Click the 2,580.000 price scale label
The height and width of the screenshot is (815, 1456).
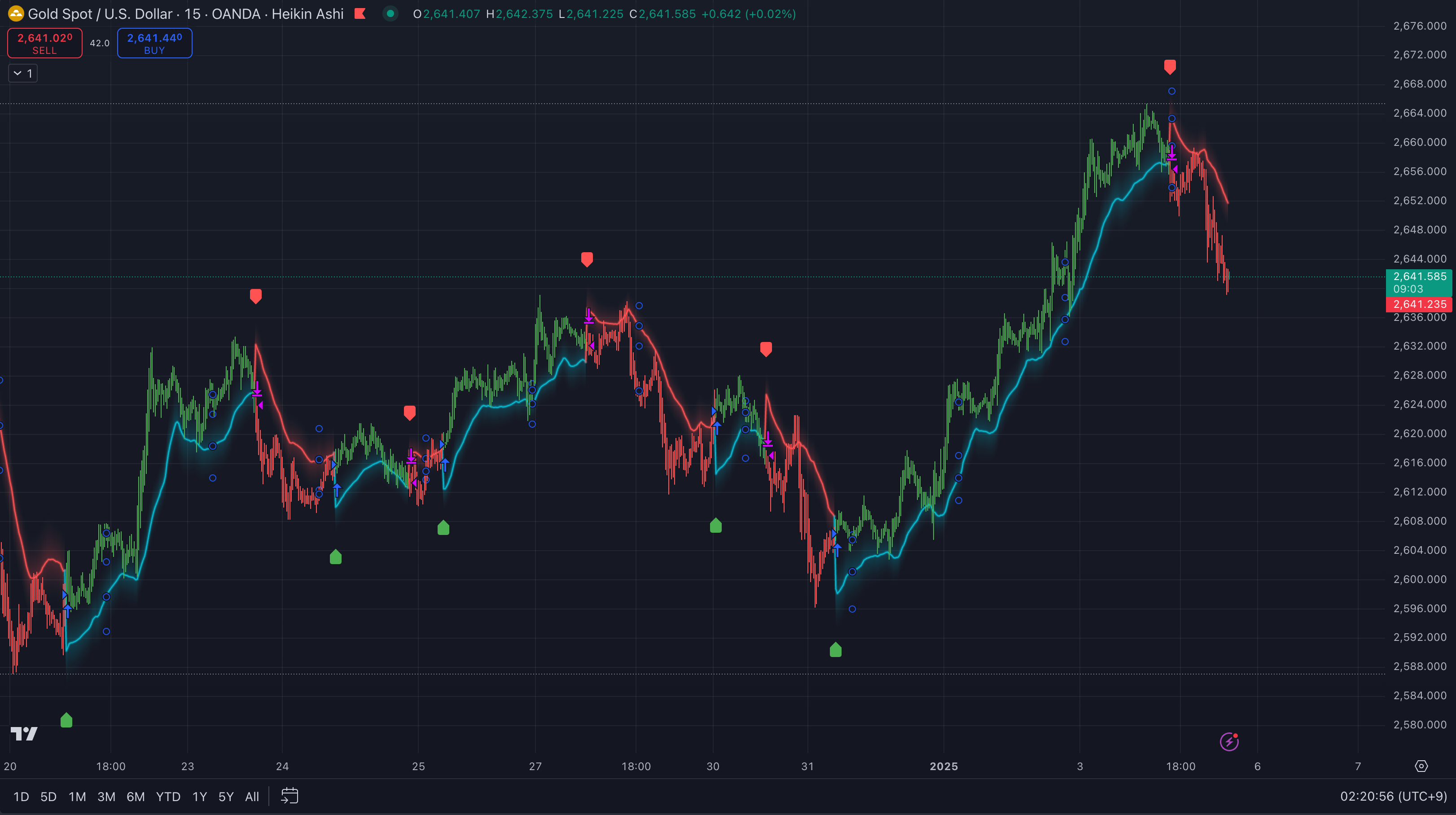pos(1420,725)
